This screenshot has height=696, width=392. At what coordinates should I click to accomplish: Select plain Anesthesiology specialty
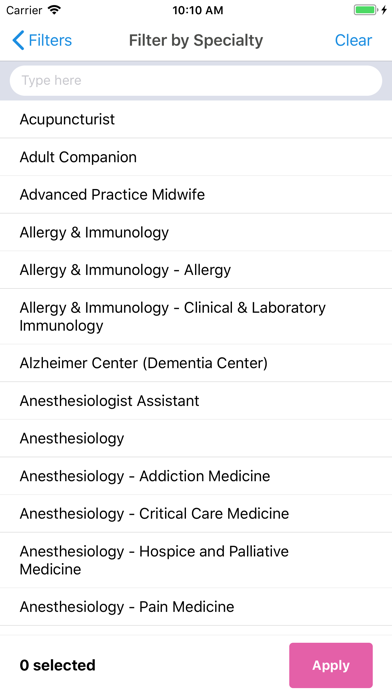point(196,438)
